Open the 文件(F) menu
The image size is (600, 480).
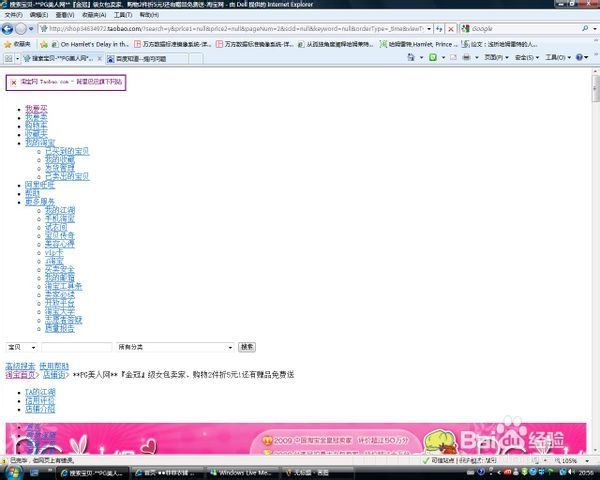(13, 15)
